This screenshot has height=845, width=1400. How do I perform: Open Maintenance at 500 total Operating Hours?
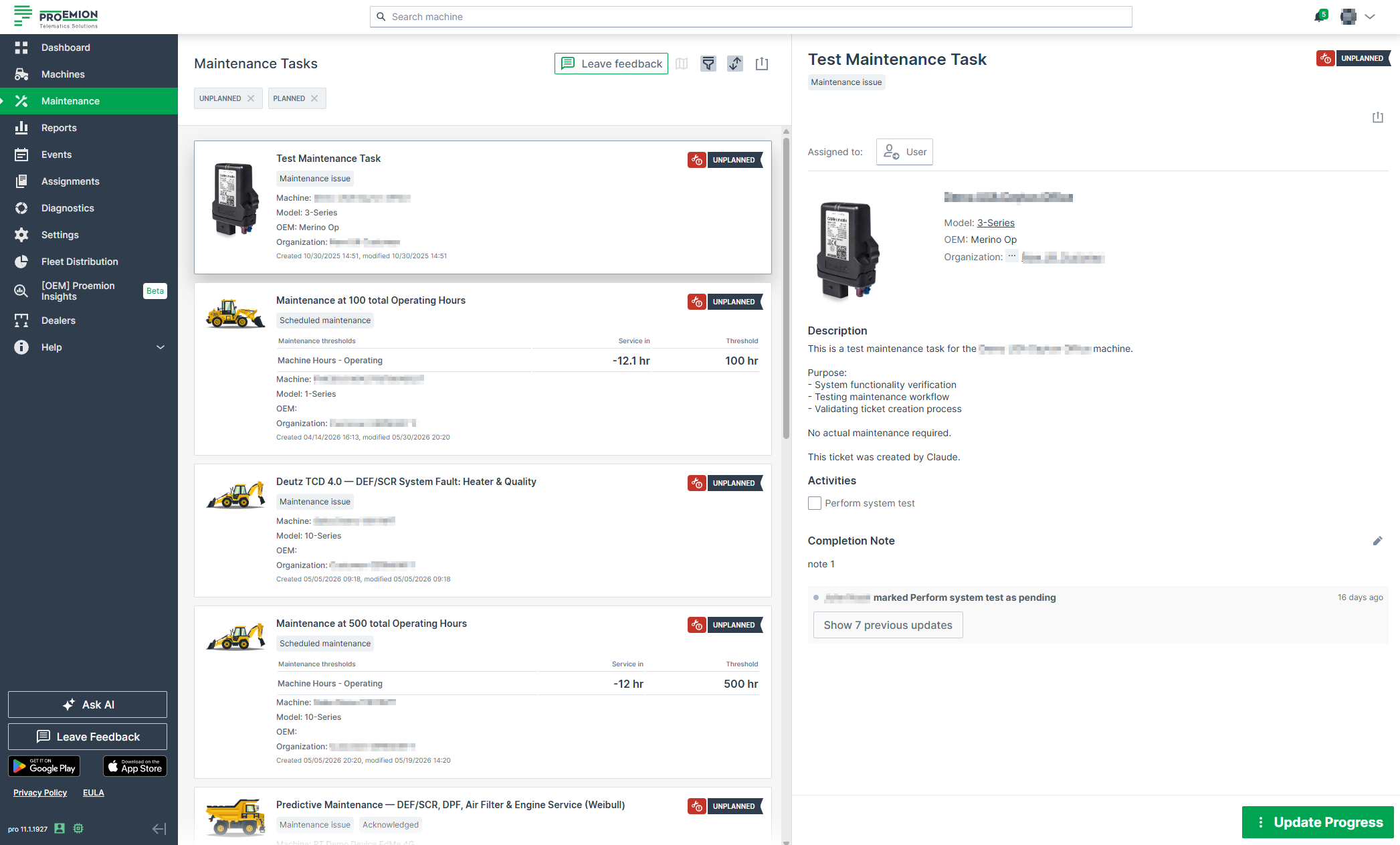click(x=482, y=692)
